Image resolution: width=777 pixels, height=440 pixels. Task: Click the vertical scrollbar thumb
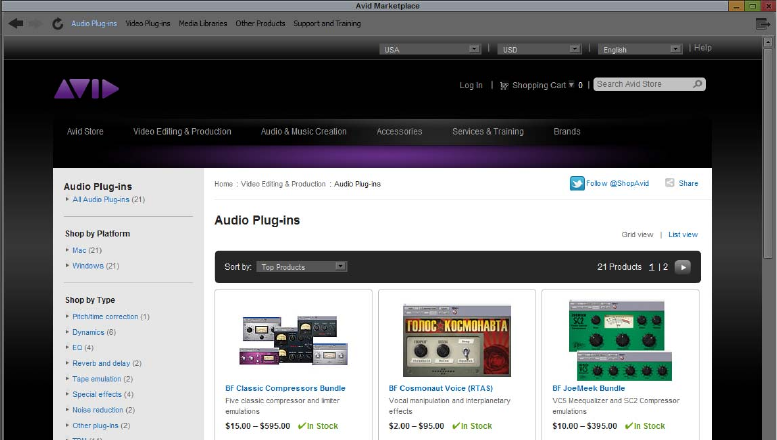click(768, 154)
